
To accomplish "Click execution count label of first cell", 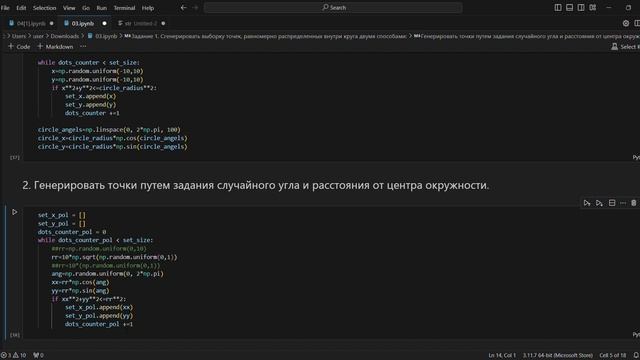I will click(14, 157).
